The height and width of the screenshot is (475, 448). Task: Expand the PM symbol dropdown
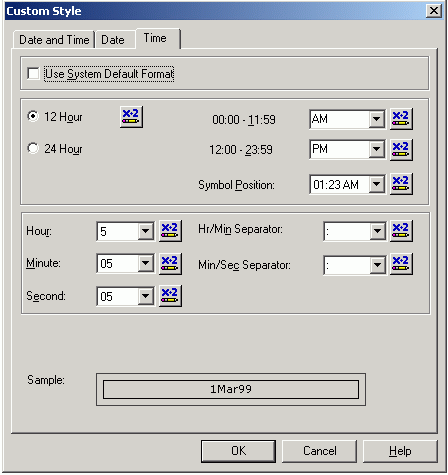(x=377, y=149)
